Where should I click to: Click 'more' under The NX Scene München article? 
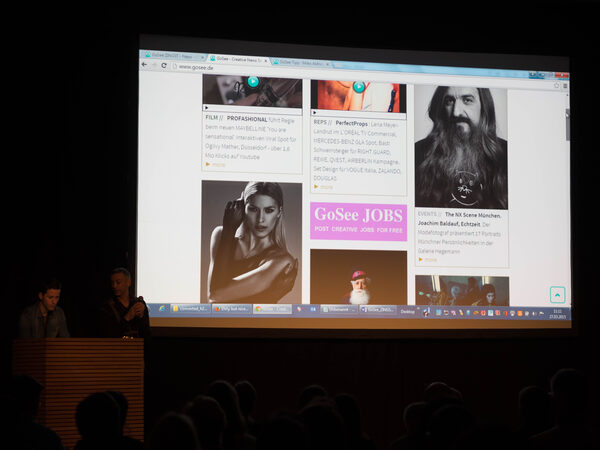pyautogui.click(x=430, y=260)
